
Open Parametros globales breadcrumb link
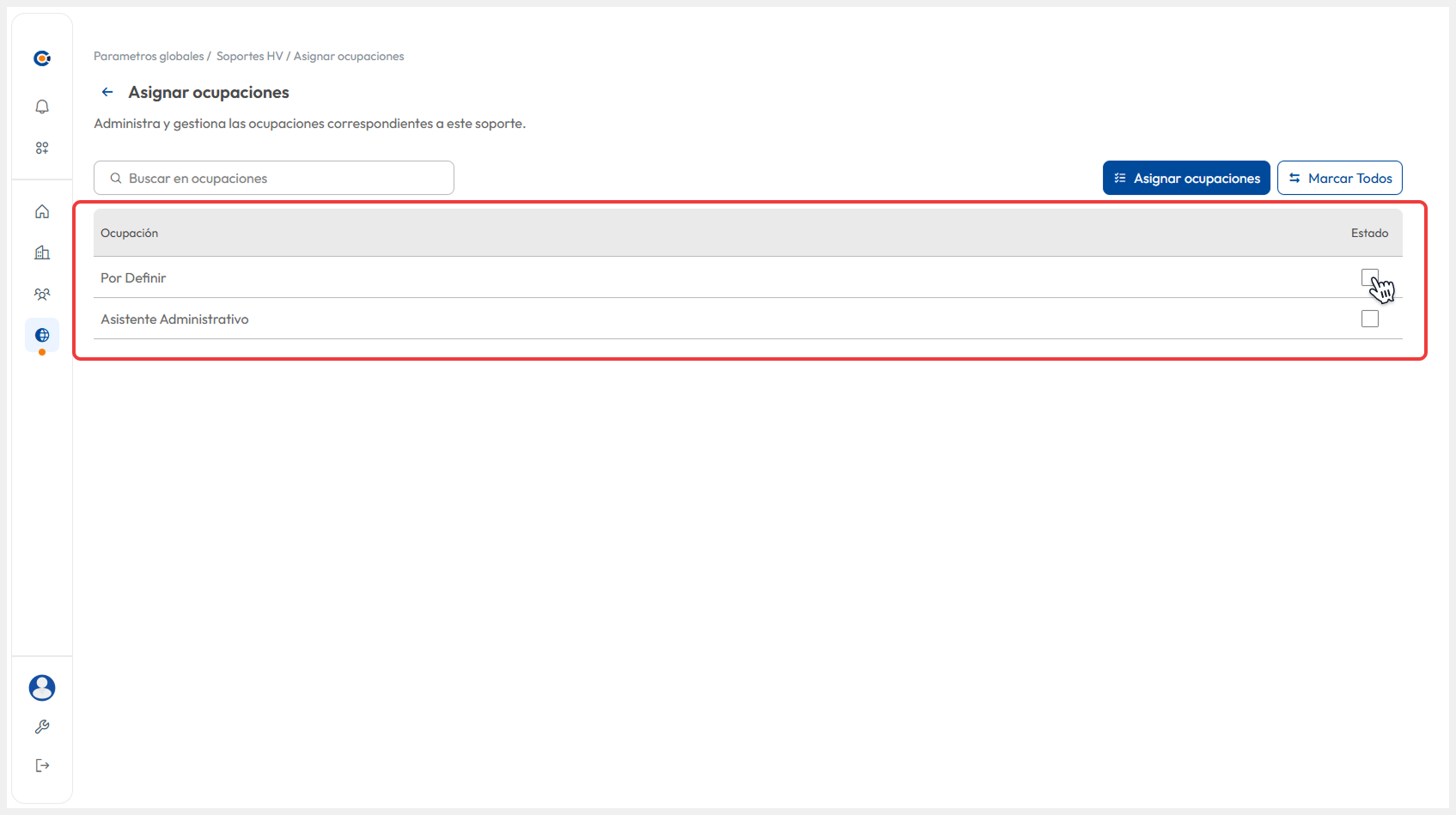(x=149, y=56)
